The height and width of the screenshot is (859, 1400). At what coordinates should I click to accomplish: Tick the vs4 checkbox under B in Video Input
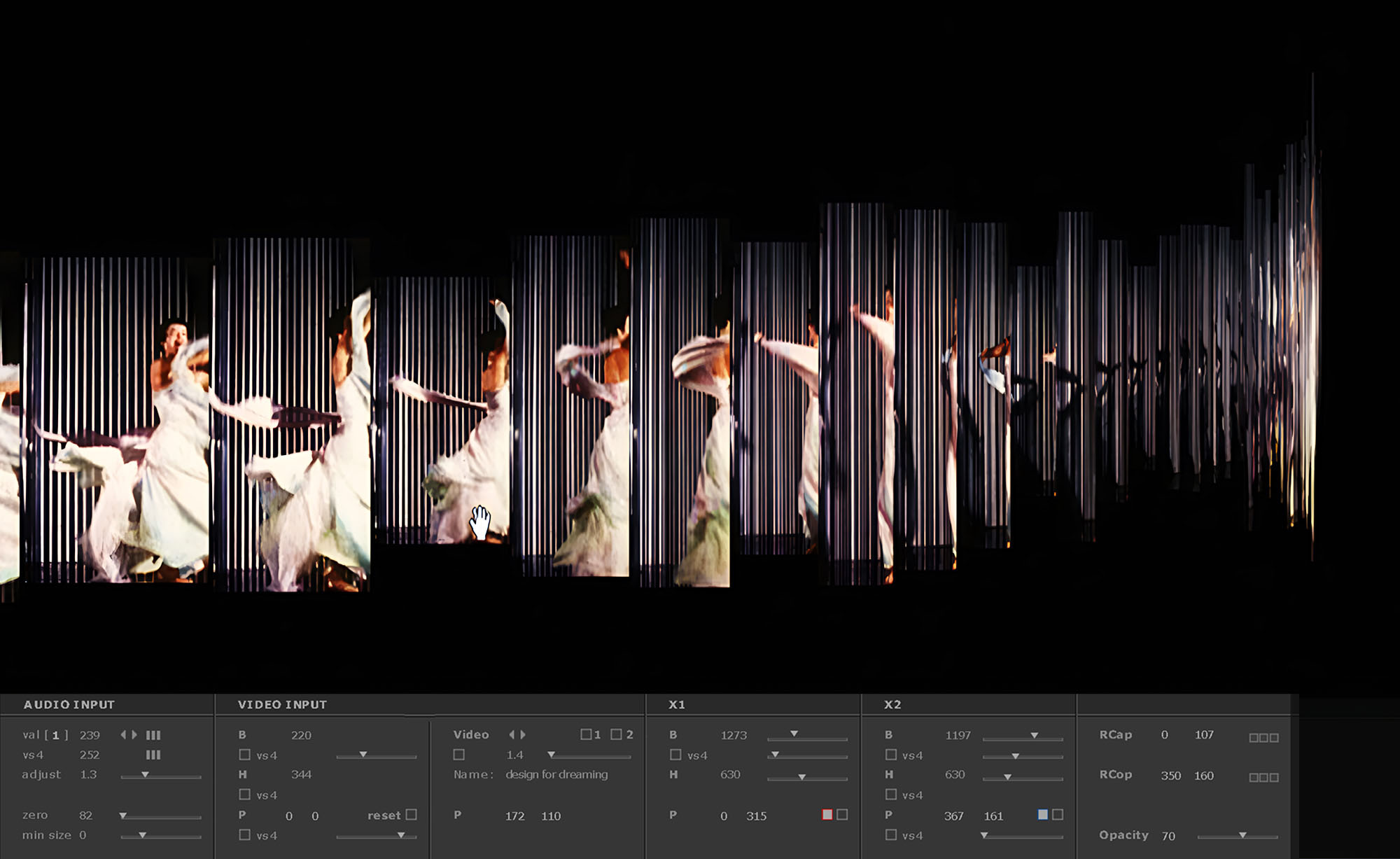pyautogui.click(x=244, y=755)
